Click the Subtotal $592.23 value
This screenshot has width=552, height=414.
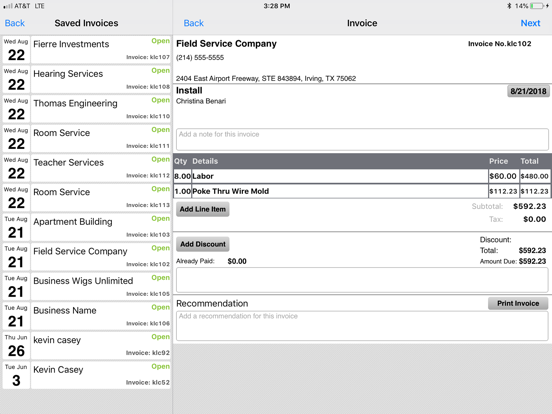click(x=529, y=206)
